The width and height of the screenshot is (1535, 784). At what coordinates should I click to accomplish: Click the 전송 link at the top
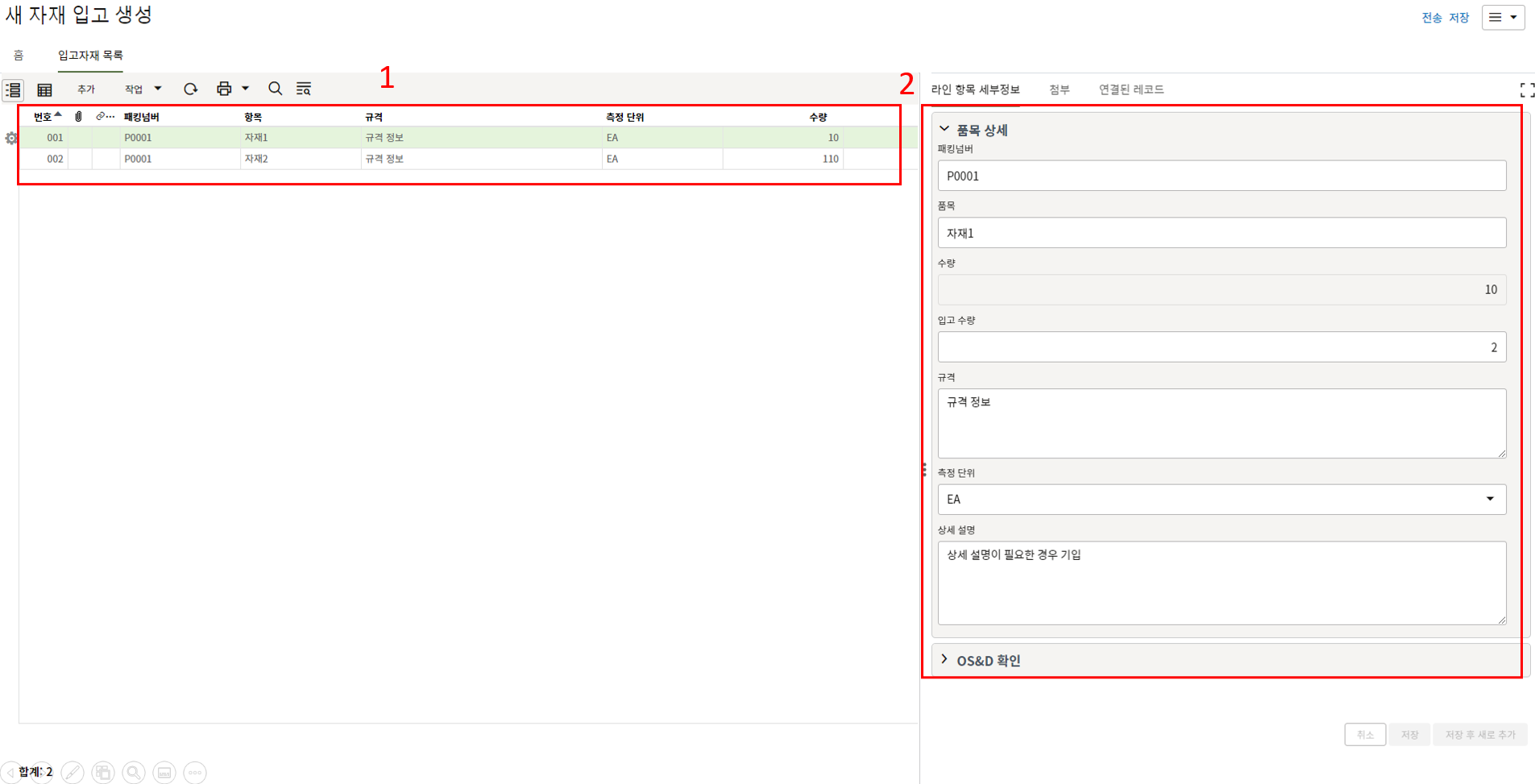tap(1431, 18)
